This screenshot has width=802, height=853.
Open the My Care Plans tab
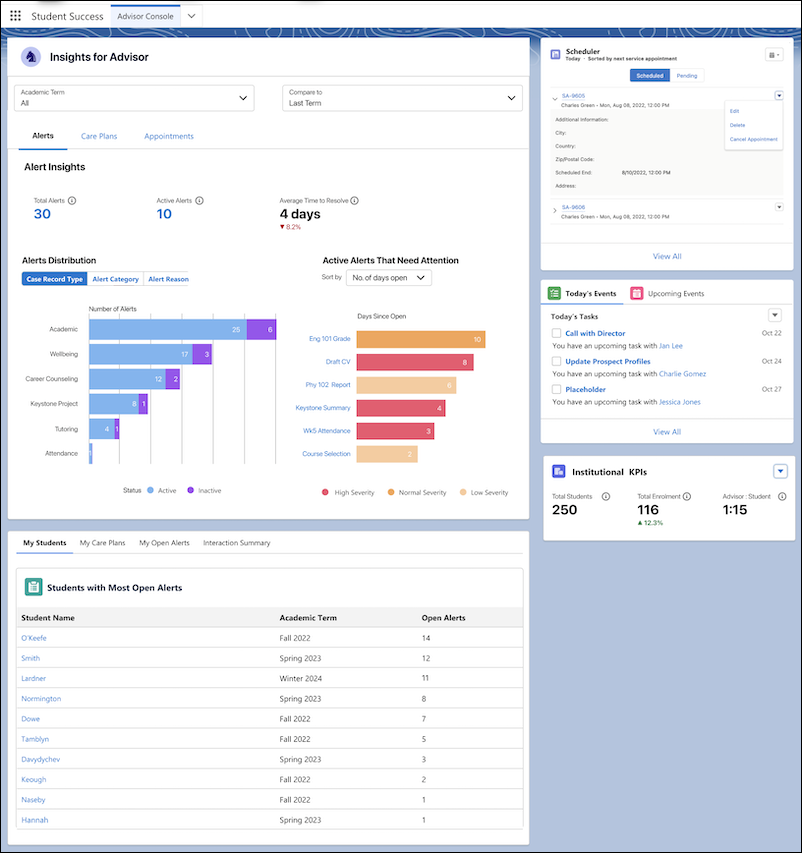102,543
